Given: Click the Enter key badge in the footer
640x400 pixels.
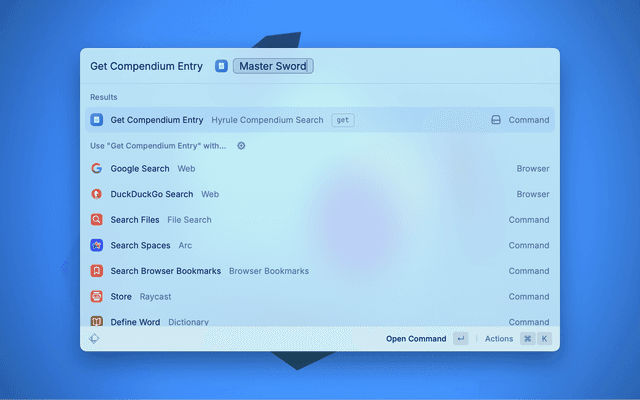Looking at the screenshot, I should [460, 339].
